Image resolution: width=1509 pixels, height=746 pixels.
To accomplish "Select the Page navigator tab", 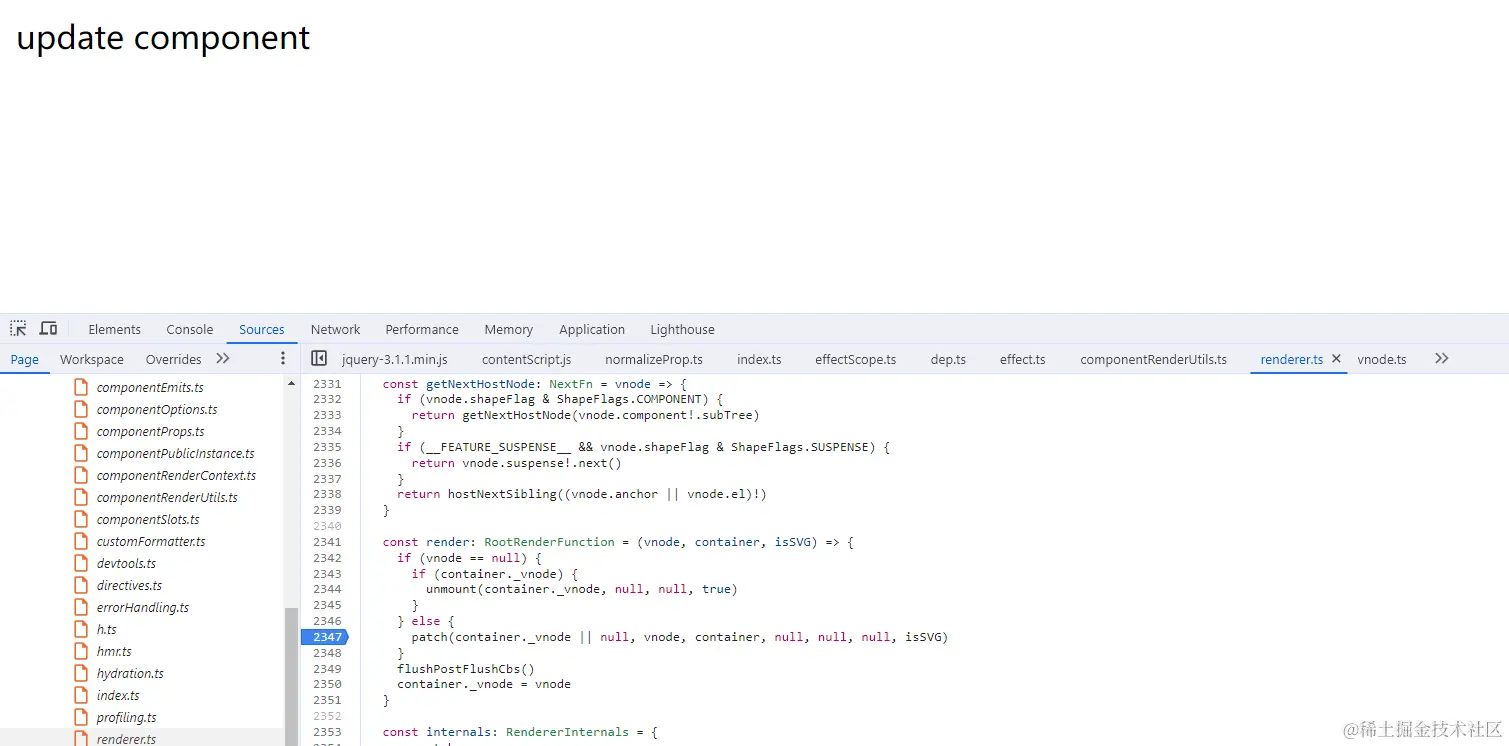I will (25, 359).
